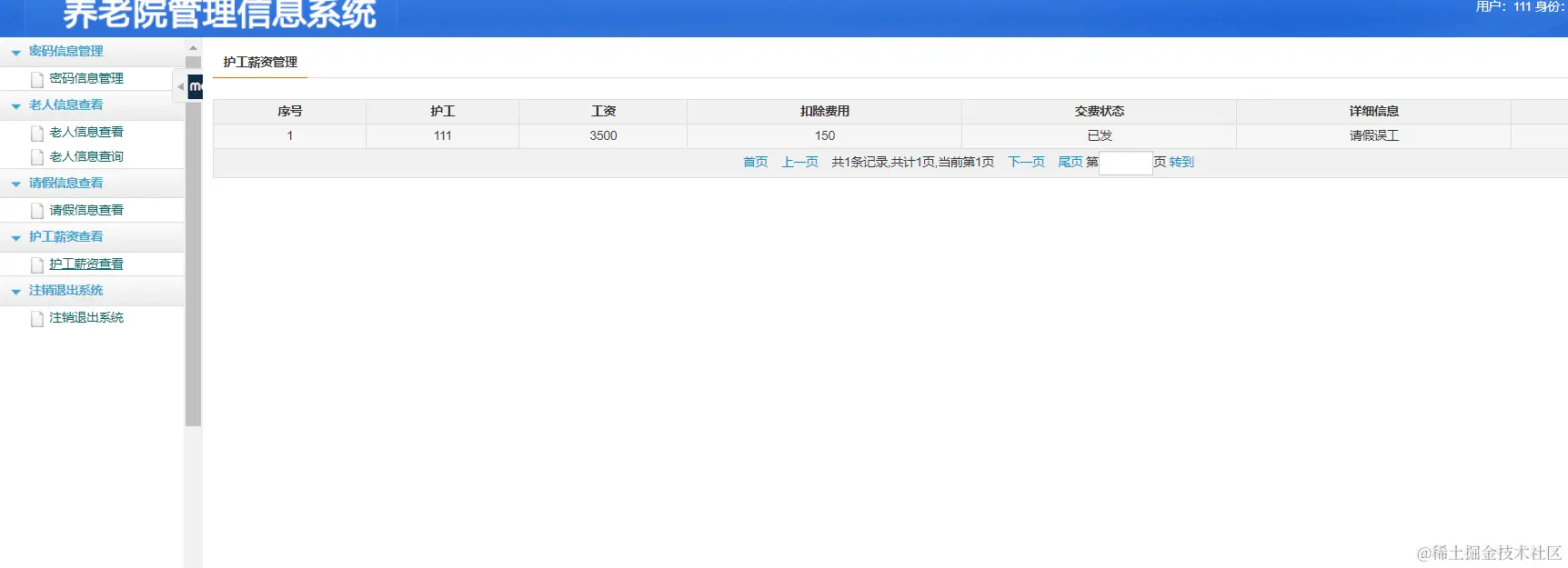Select the 护工薪资查看 section header
This screenshot has height=568, width=1568.
coord(65,236)
